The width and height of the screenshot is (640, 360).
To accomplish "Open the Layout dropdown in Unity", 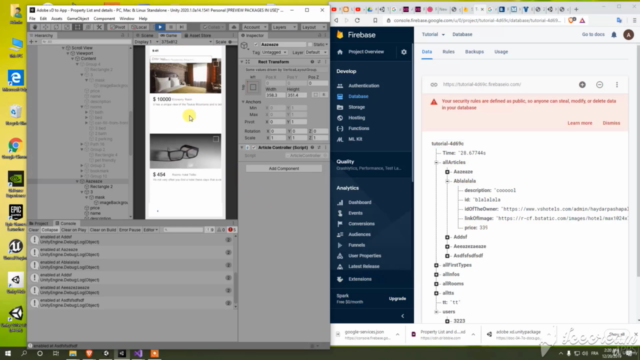I will pos(313,27).
